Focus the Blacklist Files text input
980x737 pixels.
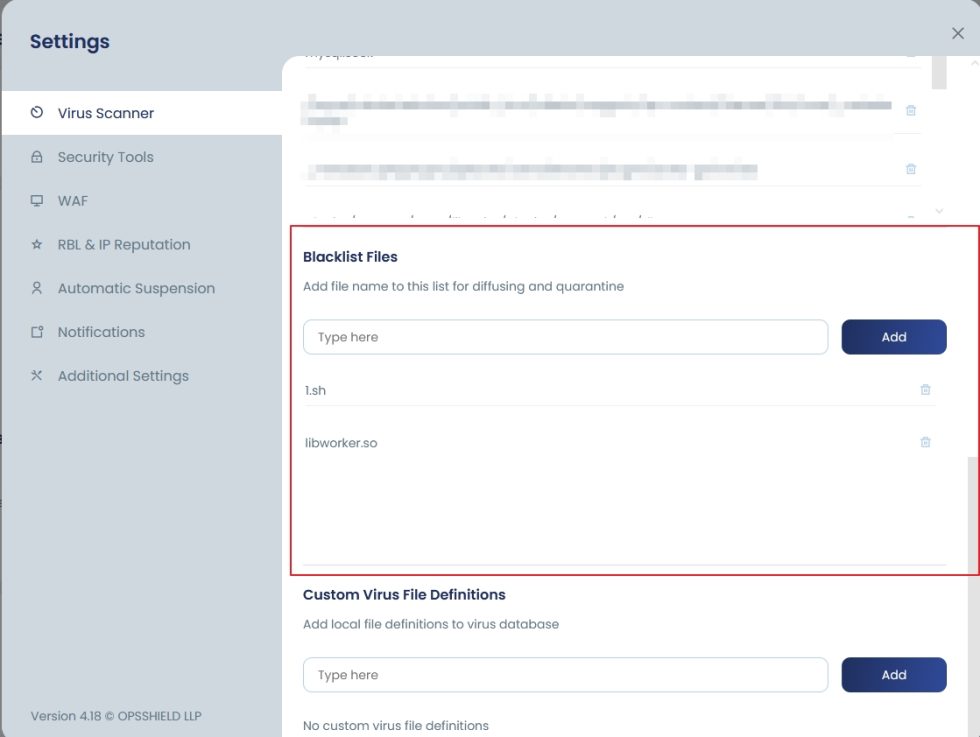(565, 337)
